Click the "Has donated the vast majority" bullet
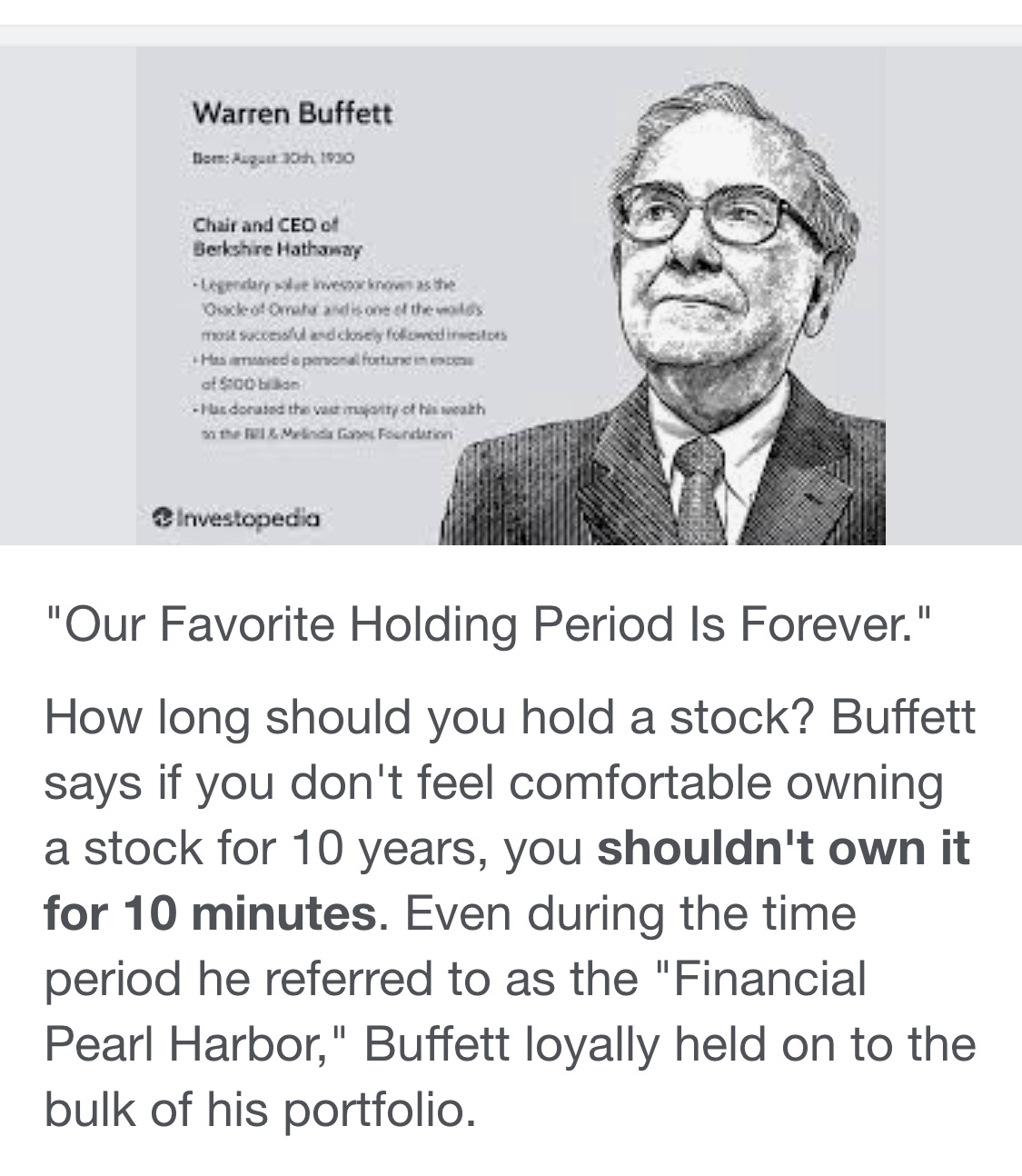This screenshot has height=1176, width=1022. 338,410
